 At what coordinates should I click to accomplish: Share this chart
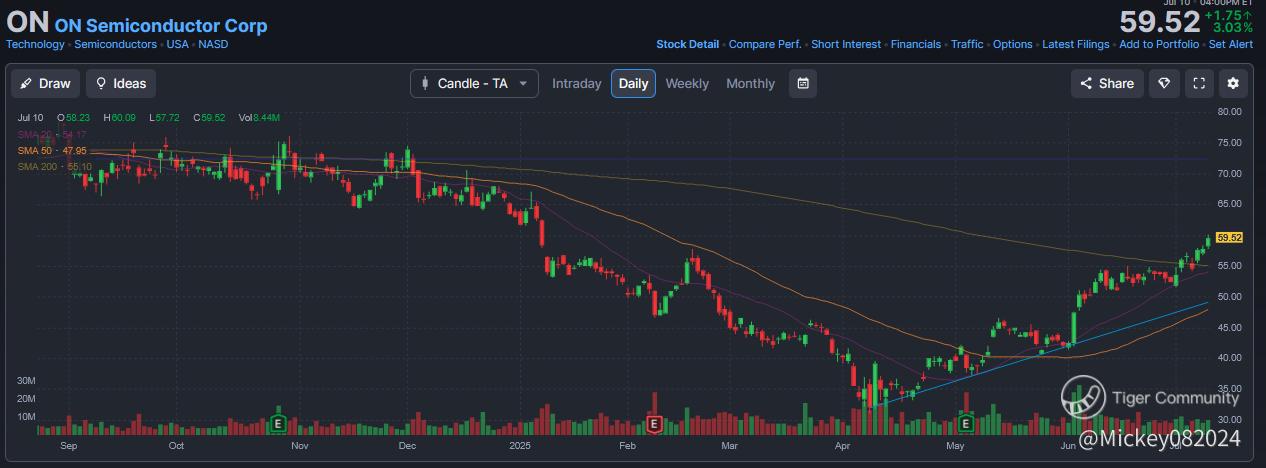(1107, 83)
